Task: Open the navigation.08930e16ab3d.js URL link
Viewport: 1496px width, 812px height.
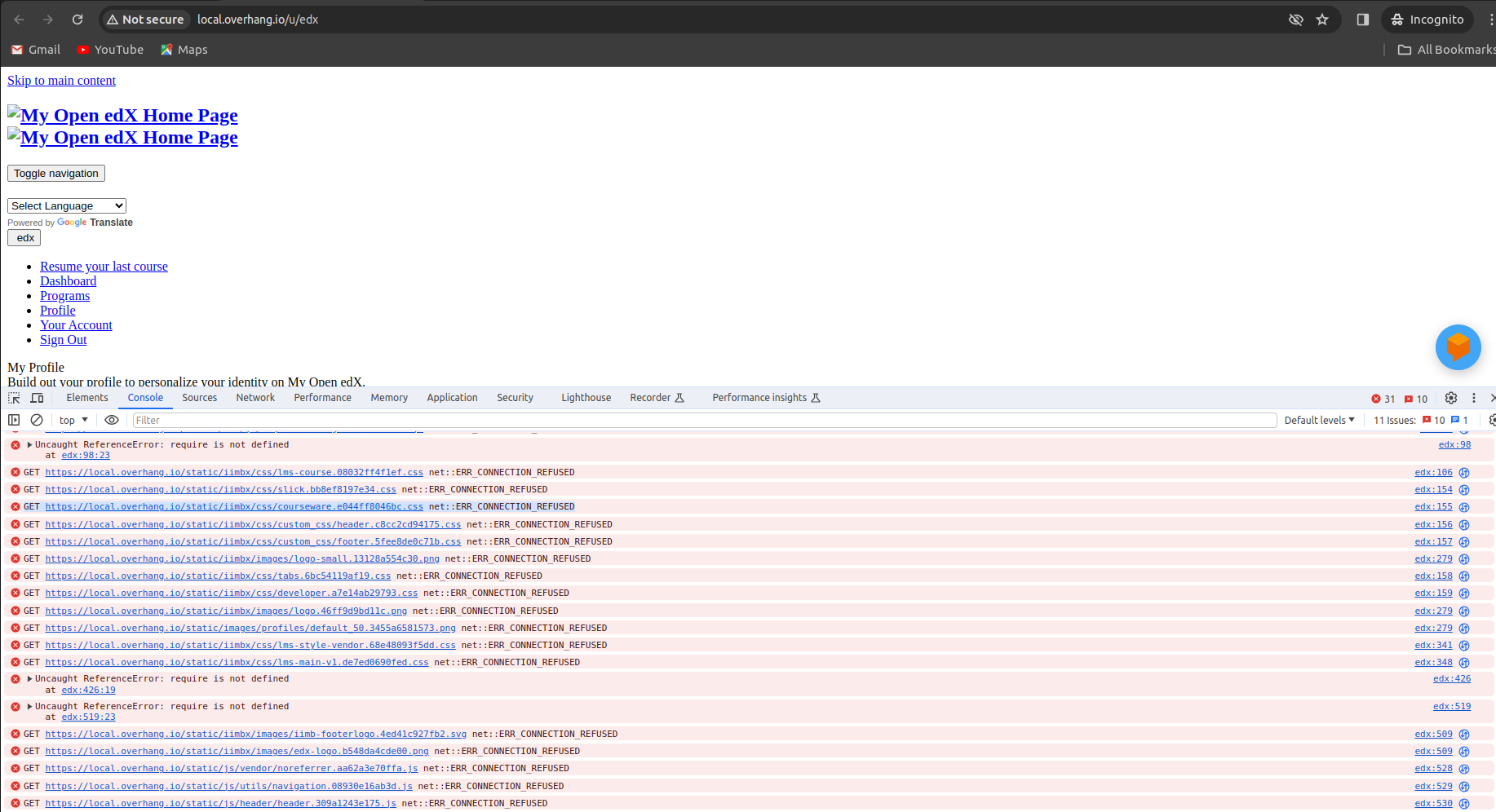Action: (x=228, y=787)
